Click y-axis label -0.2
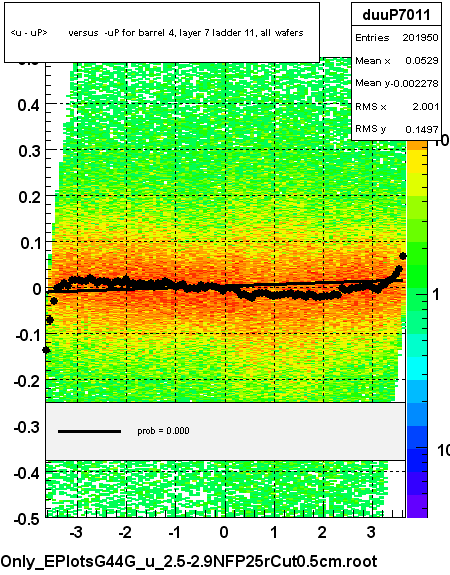This screenshot has width=450, height=575. coord(27,381)
